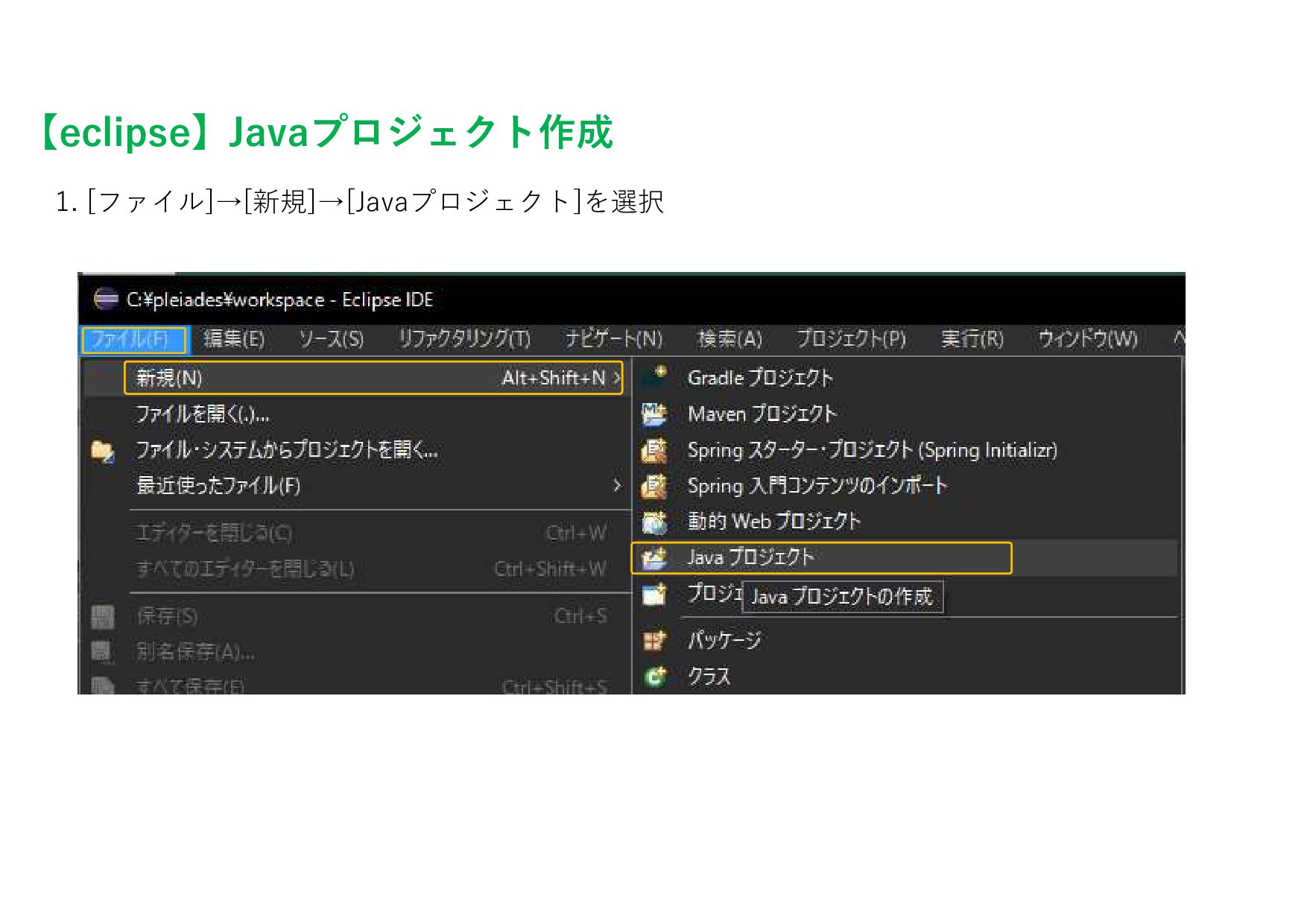Click the open-projects folder icon

click(x=102, y=452)
